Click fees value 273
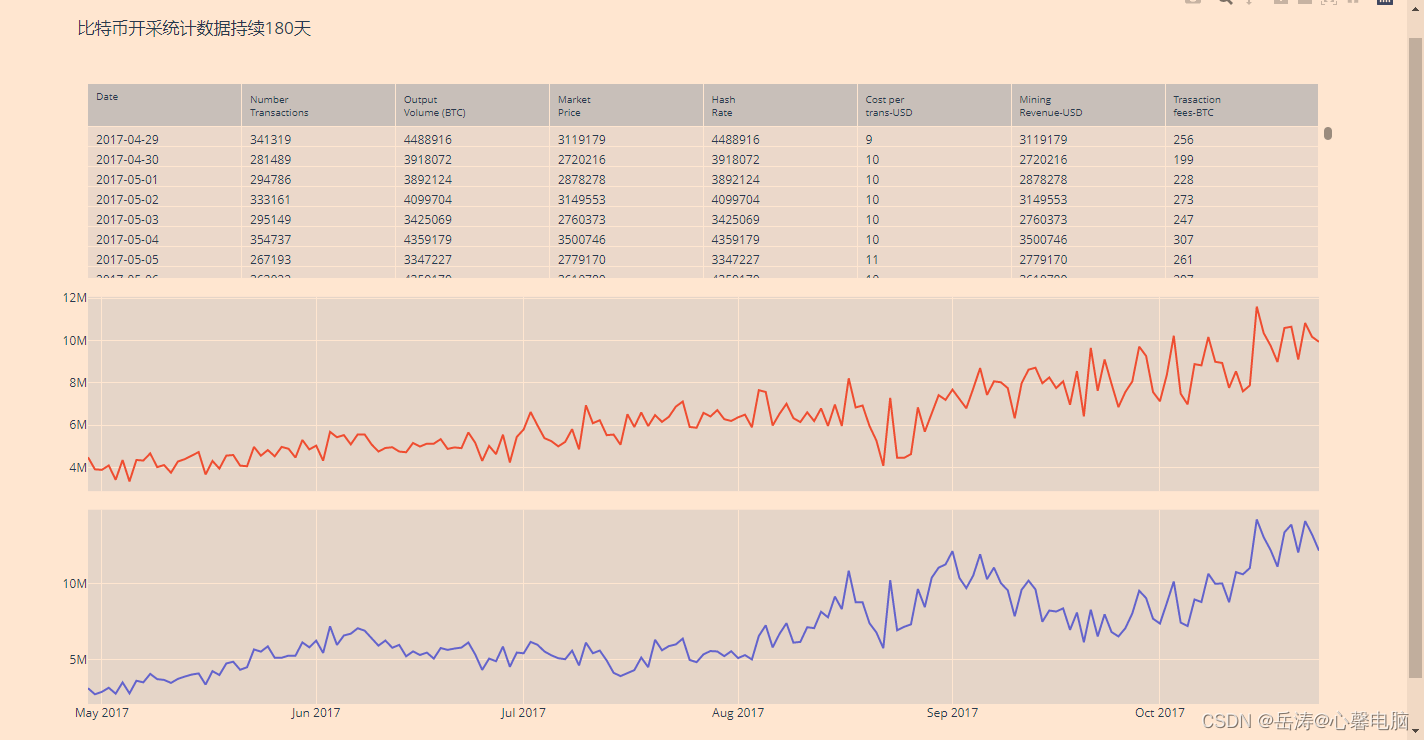1424x740 pixels. pos(1184,200)
